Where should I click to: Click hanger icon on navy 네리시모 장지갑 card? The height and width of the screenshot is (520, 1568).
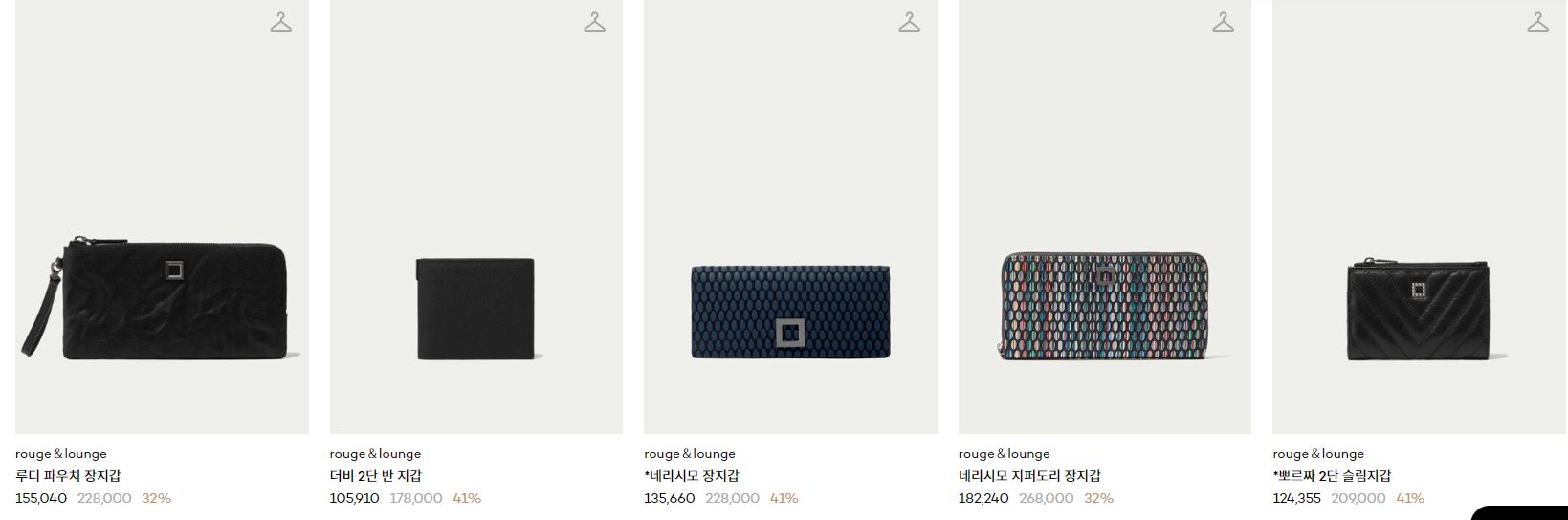909,22
